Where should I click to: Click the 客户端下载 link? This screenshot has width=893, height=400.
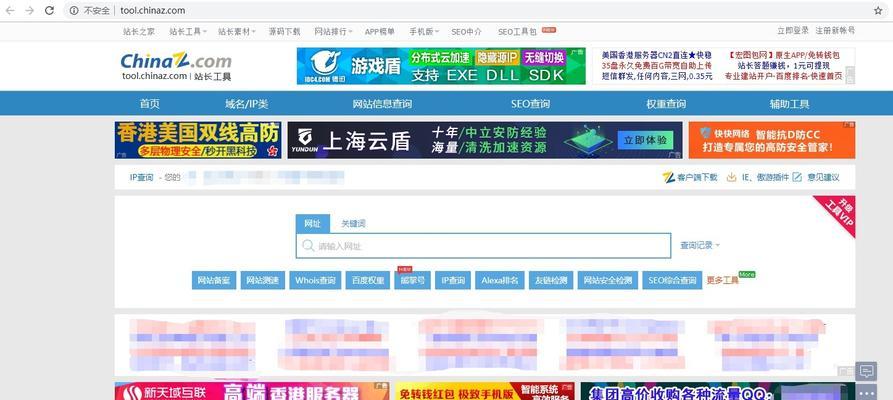697,177
